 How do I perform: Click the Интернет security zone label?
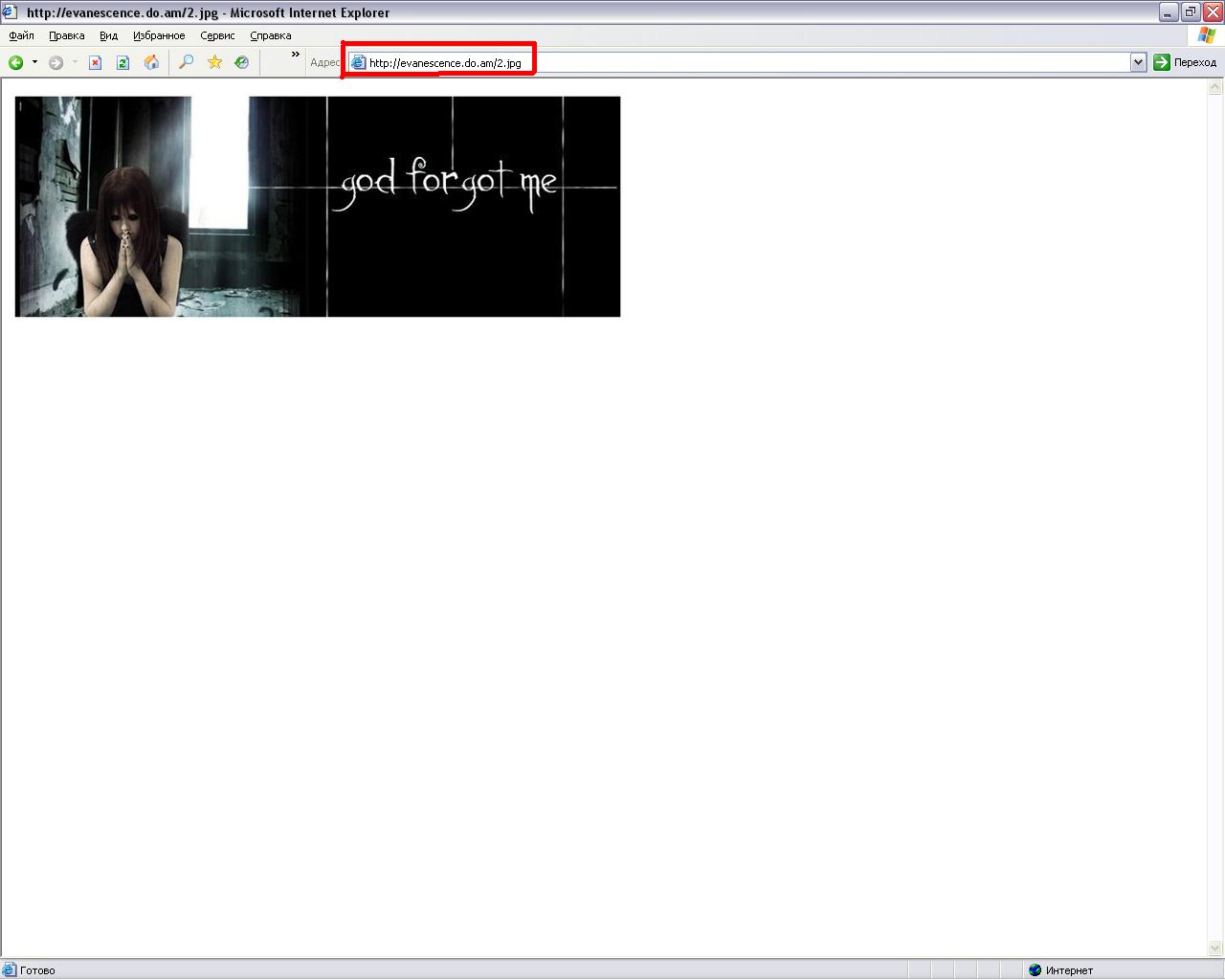(1069, 970)
